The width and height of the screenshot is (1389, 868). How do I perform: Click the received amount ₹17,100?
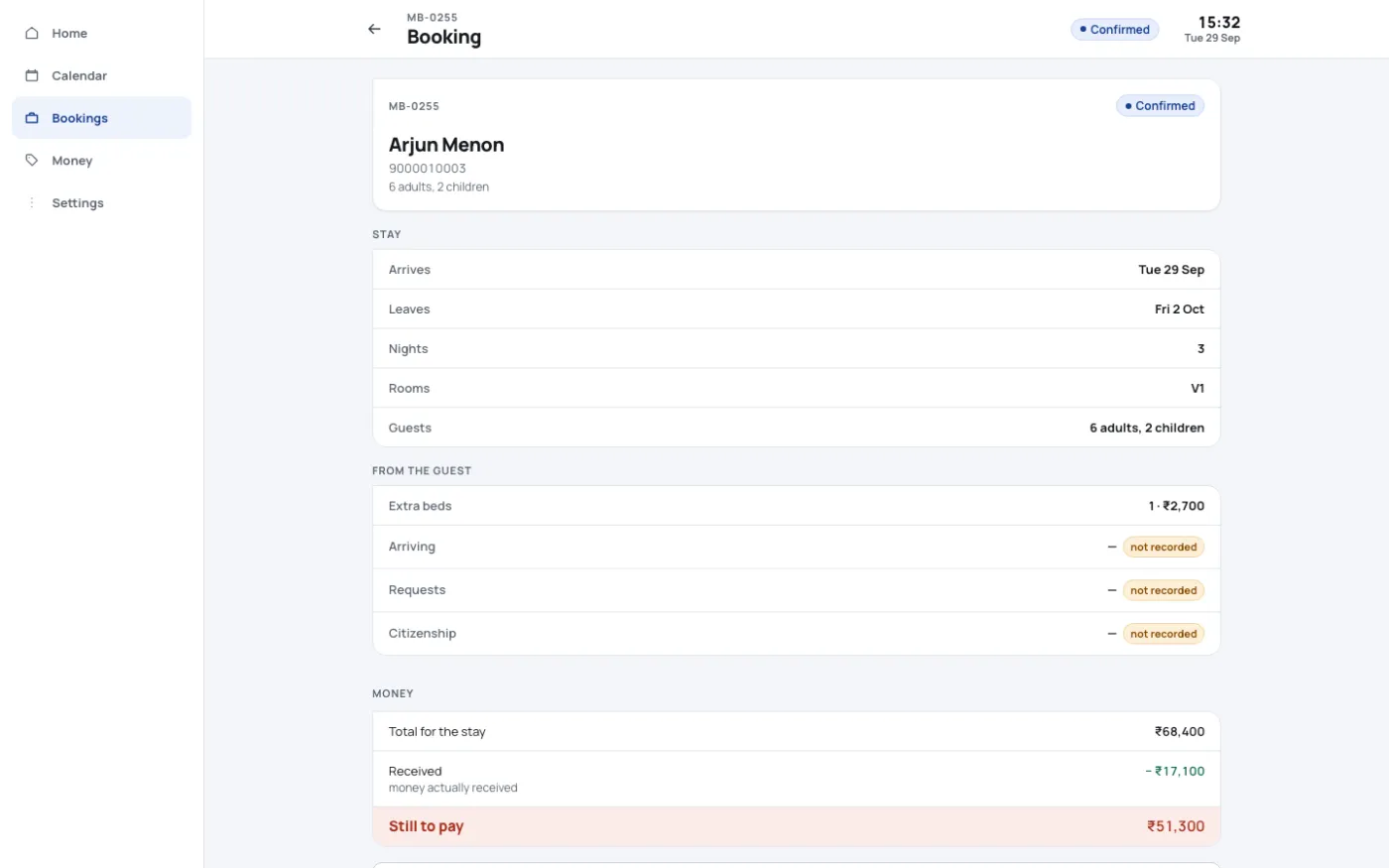pyautogui.click(x=1176, y=771)
